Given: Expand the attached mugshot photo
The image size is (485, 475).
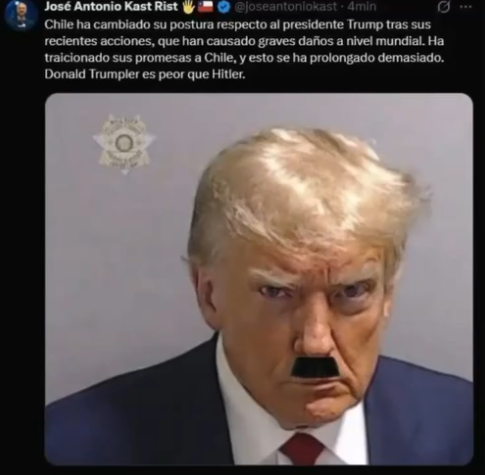Looking at the screenshot, I should 259,279.
